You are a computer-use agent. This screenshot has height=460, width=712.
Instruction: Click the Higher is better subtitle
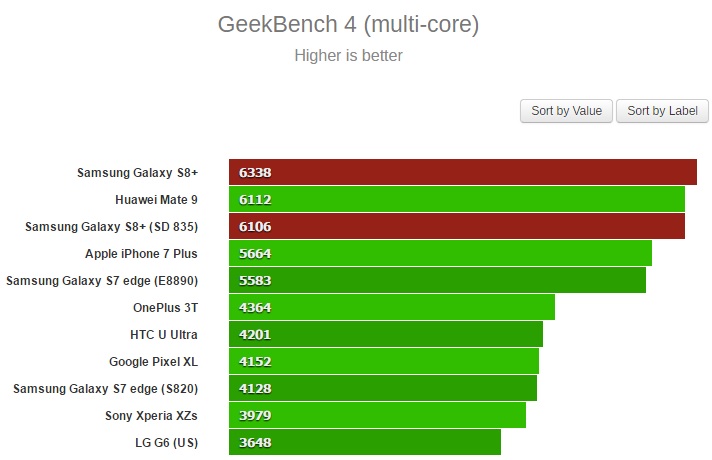(x=348, y=55)
